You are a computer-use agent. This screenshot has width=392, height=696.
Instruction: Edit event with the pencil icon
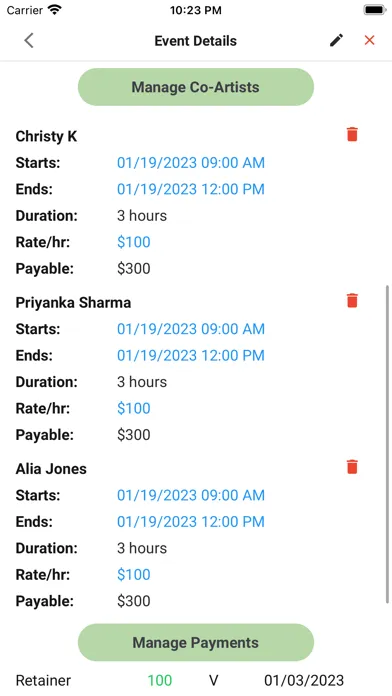coord(337,40)
